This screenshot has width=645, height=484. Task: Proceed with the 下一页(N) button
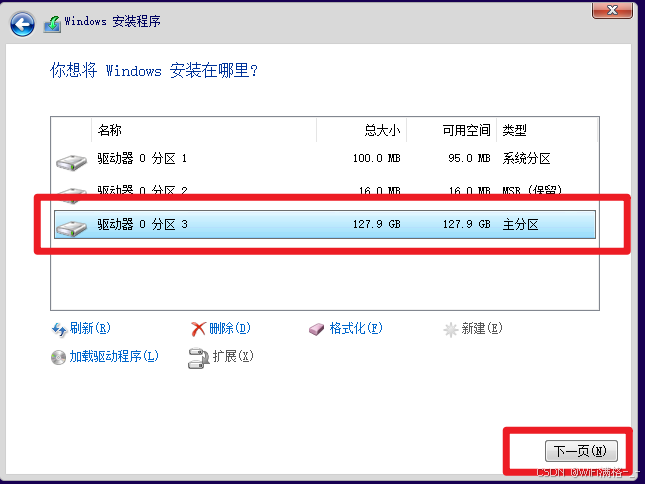581,451
